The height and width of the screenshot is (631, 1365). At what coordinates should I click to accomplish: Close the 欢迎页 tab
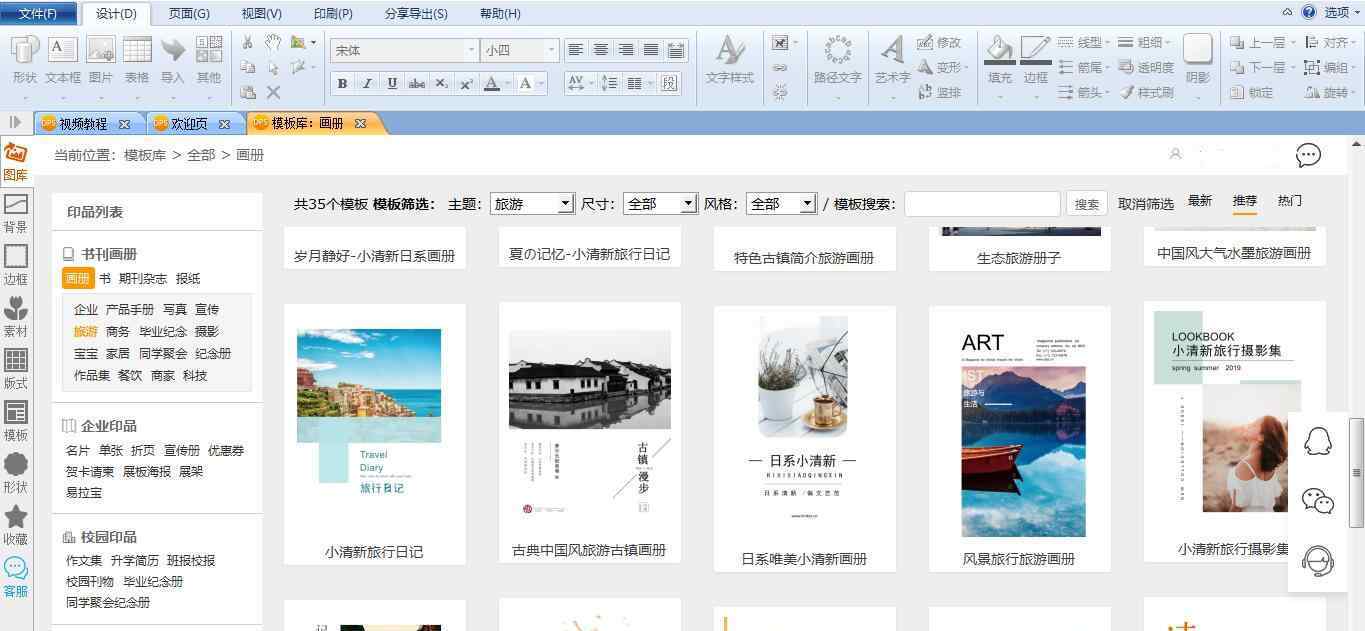tap(225, 124)
